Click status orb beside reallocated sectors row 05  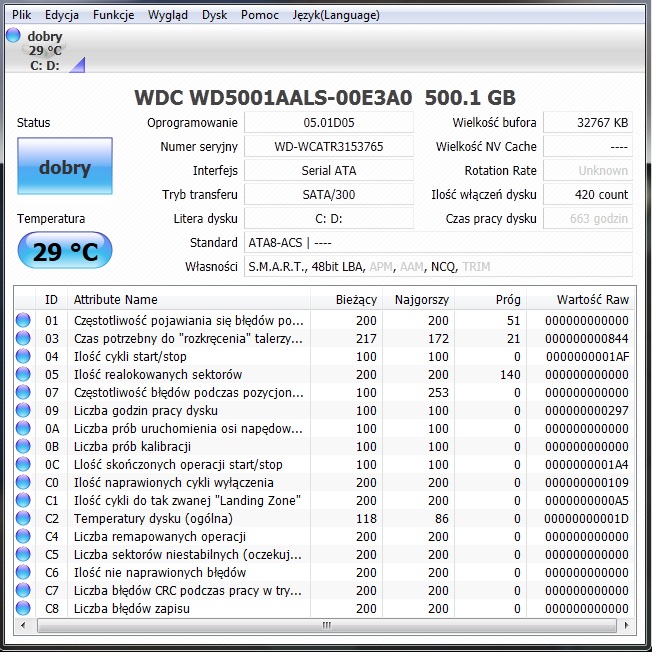[x=23, y=375]
